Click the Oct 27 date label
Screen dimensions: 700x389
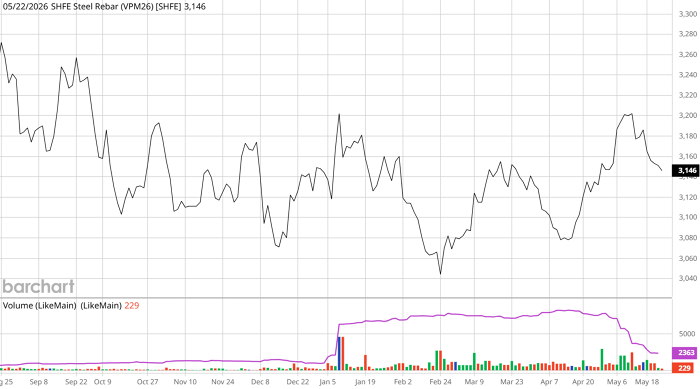pyautogui.click(x=147, y=382)
